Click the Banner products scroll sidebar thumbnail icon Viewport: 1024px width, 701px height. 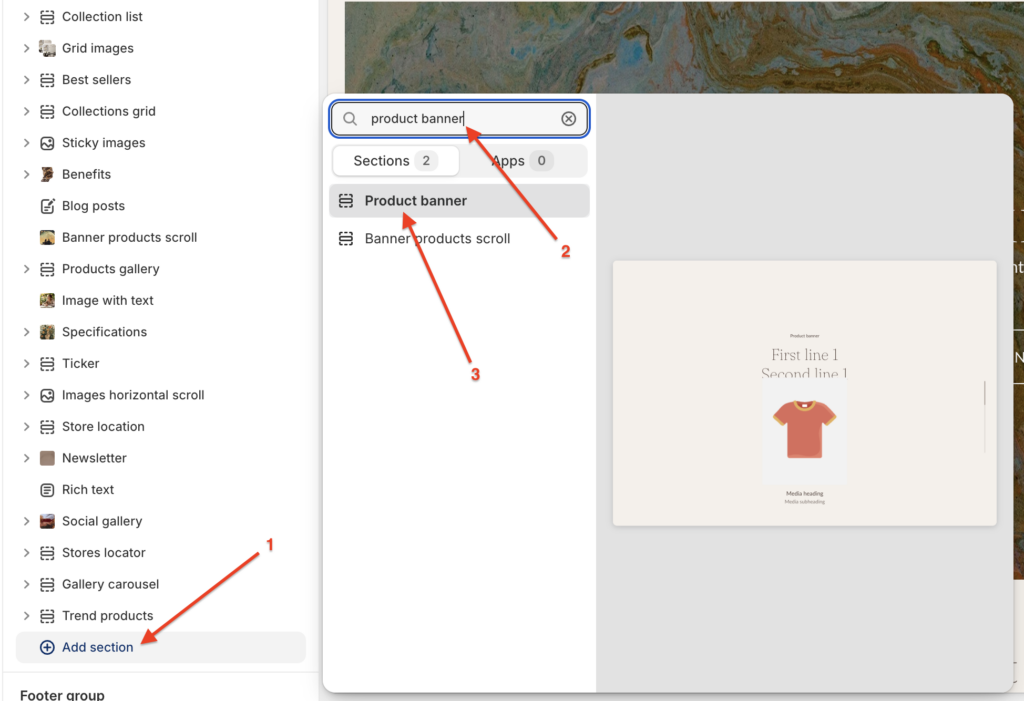47,237
